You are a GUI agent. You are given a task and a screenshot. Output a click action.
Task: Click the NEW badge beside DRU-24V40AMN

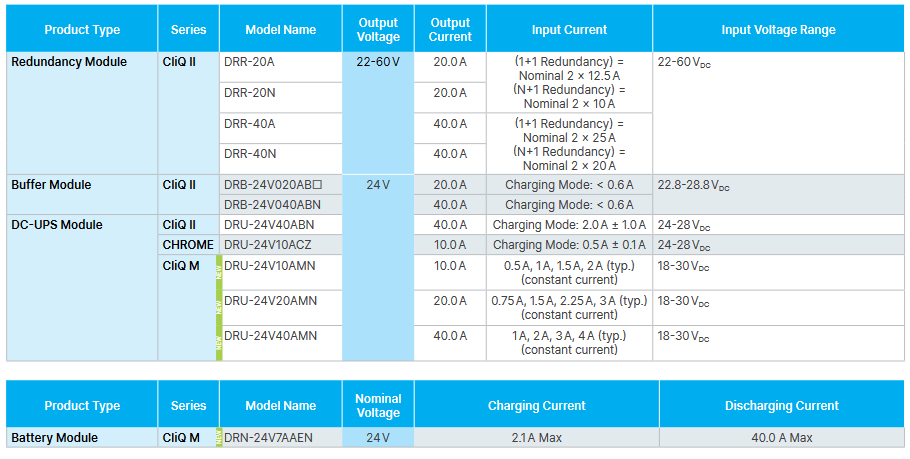coord(220,343)
